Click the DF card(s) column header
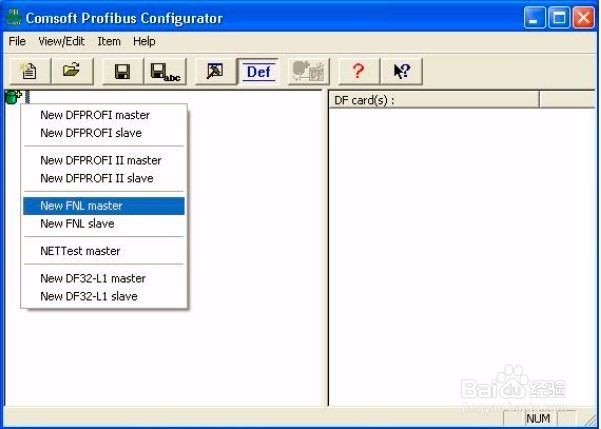601x429 pixels. click(434, 100)
